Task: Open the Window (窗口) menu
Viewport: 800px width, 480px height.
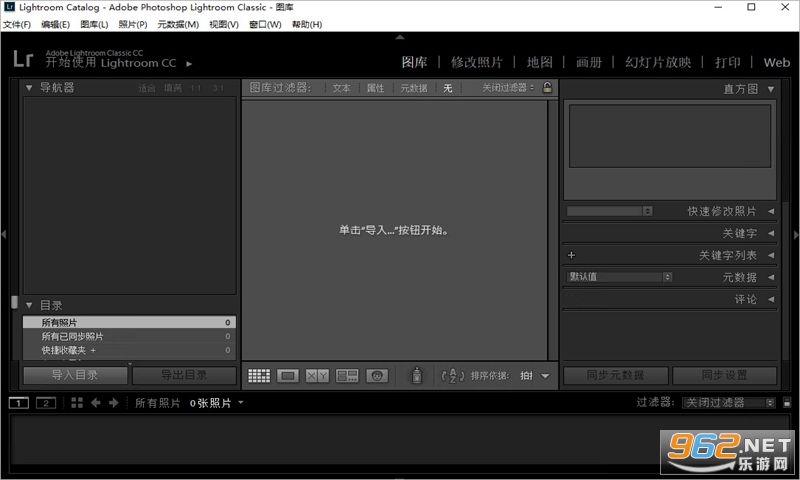Action: [265, 24]
